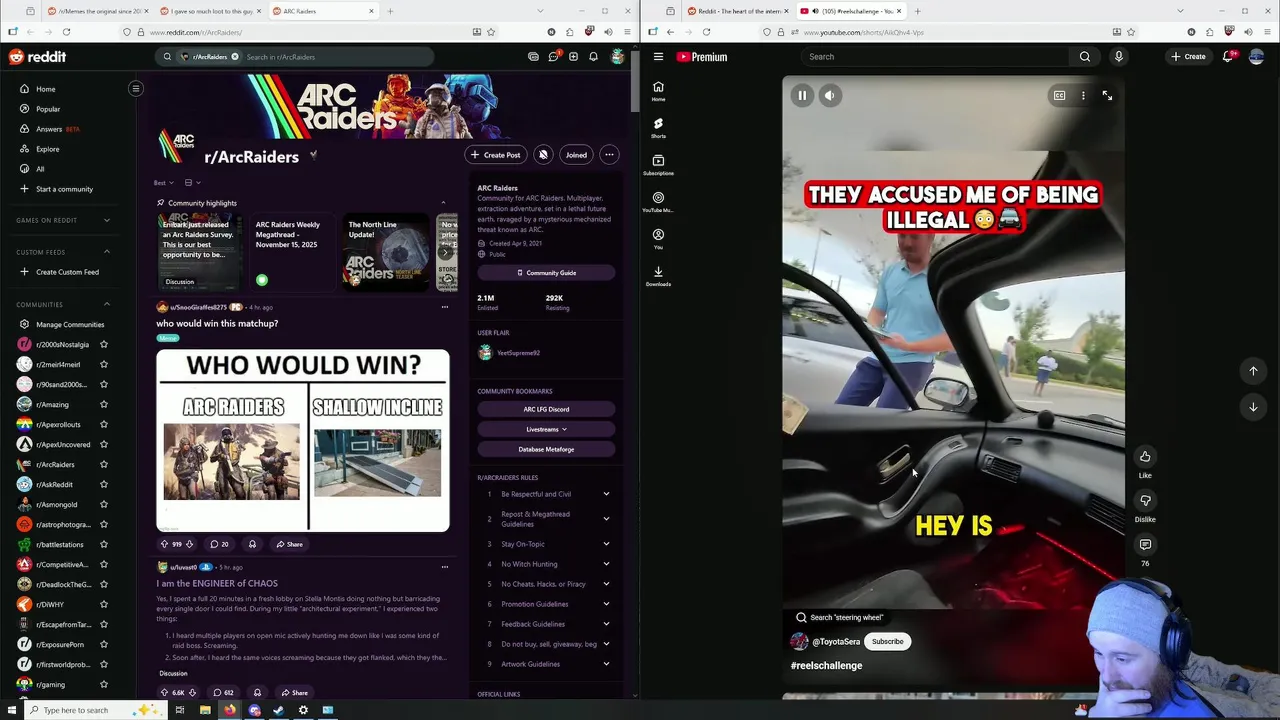Open the Best sort dropdown
The image size is (1280, 720).
click(164, 183)
